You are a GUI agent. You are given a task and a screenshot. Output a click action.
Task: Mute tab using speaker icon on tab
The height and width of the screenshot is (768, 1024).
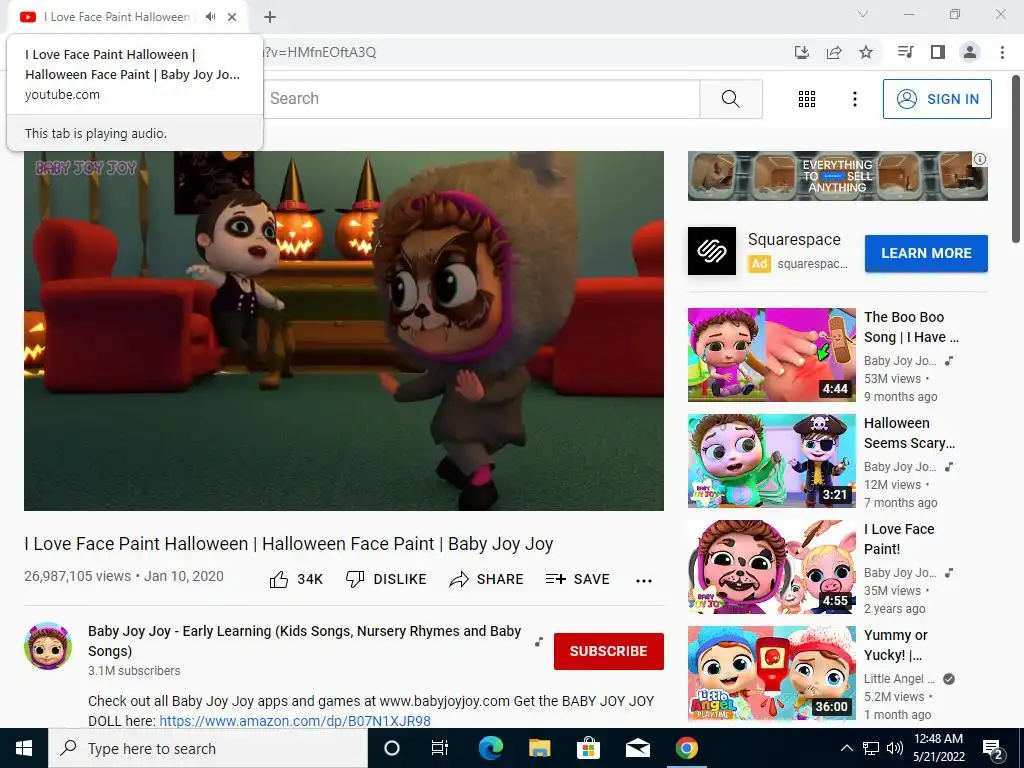click(210, 17)
